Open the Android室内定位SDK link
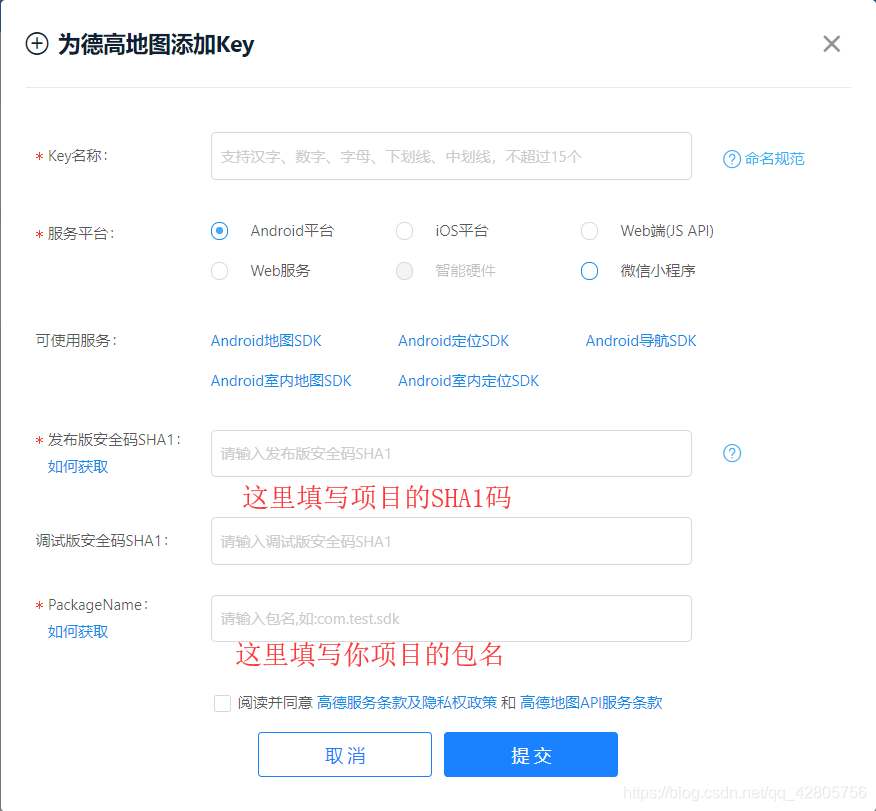 point(468,381)
